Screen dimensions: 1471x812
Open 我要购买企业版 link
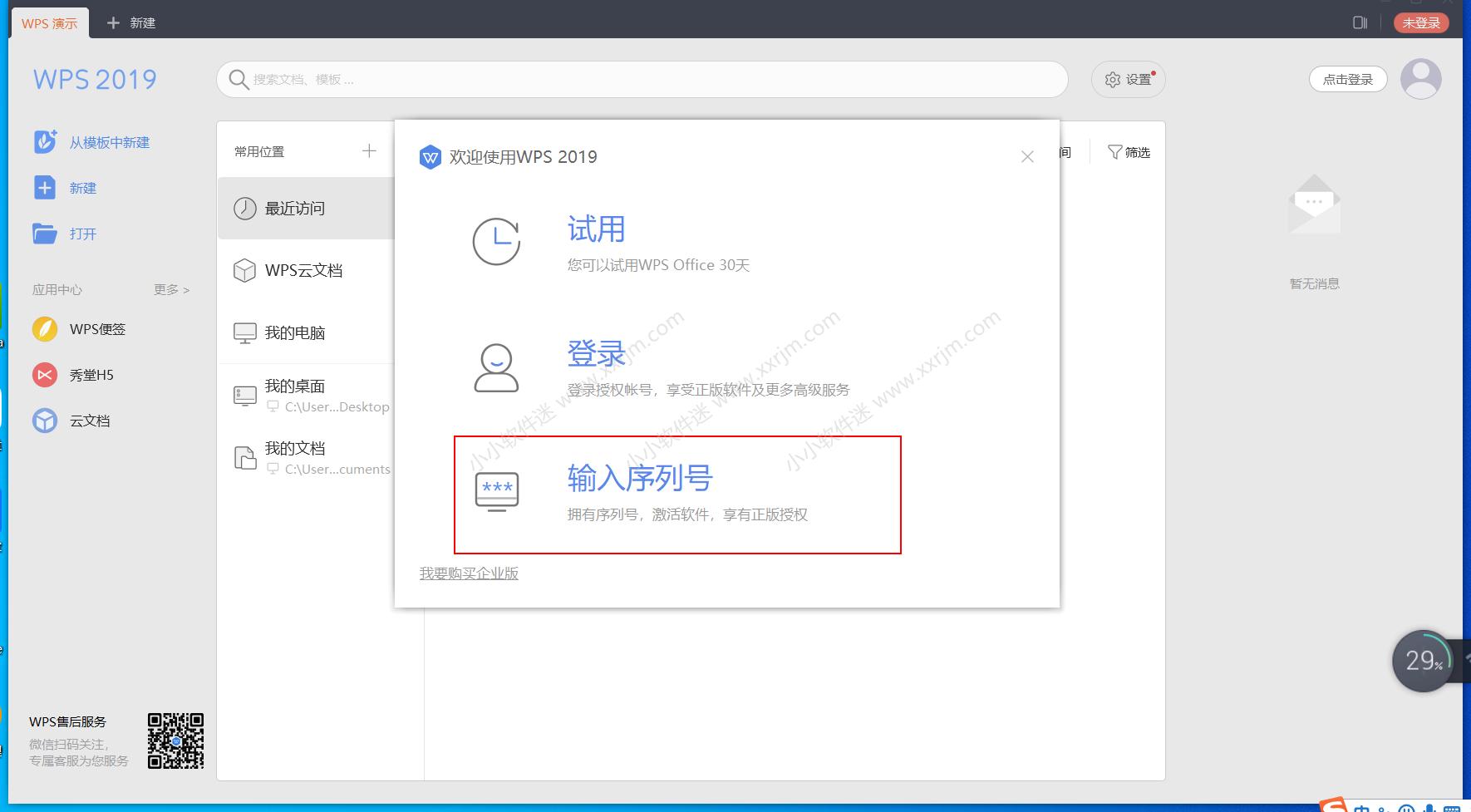tap(468, 573)
